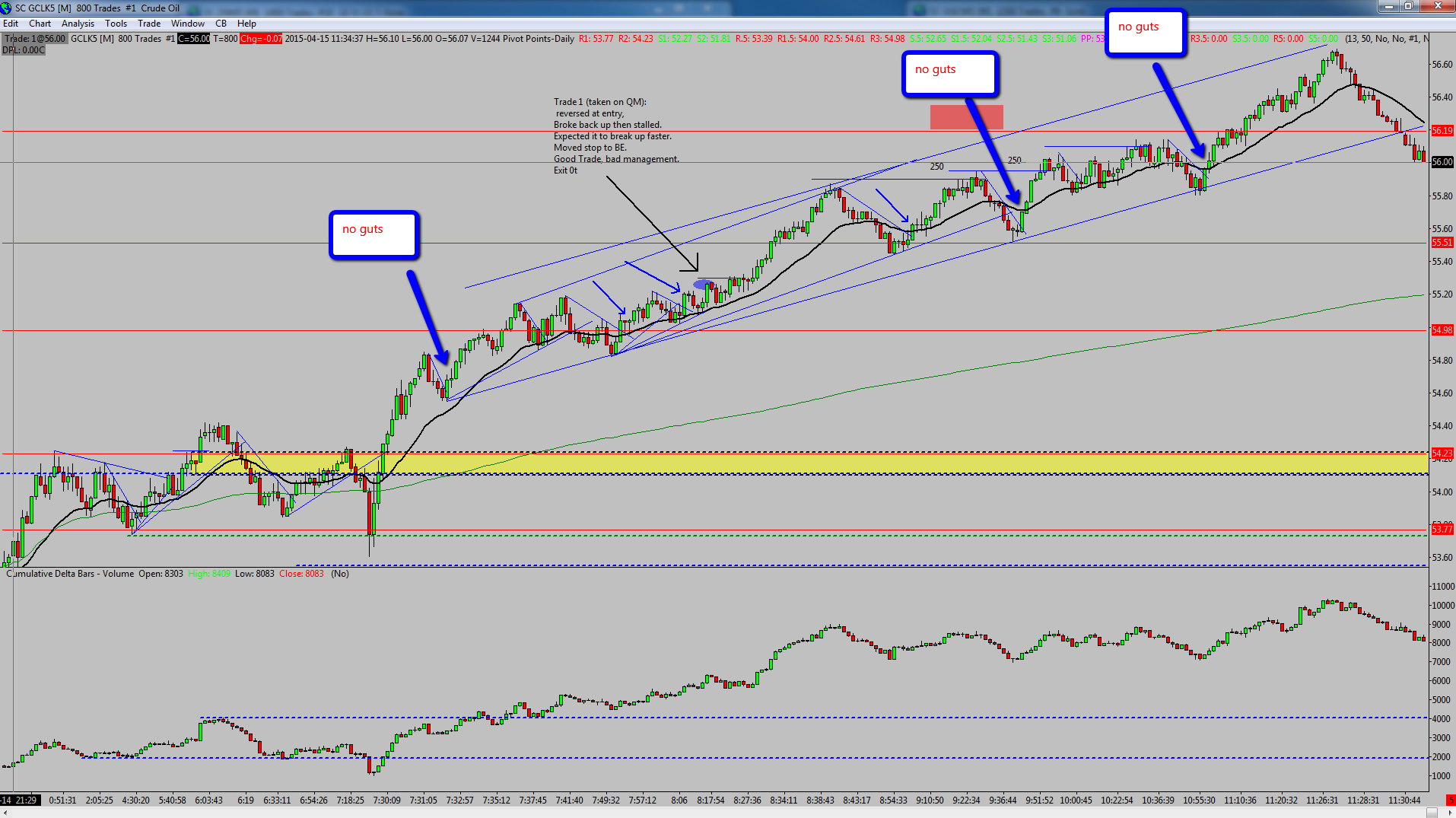Open the Edit menu

(x=11, y=24)
